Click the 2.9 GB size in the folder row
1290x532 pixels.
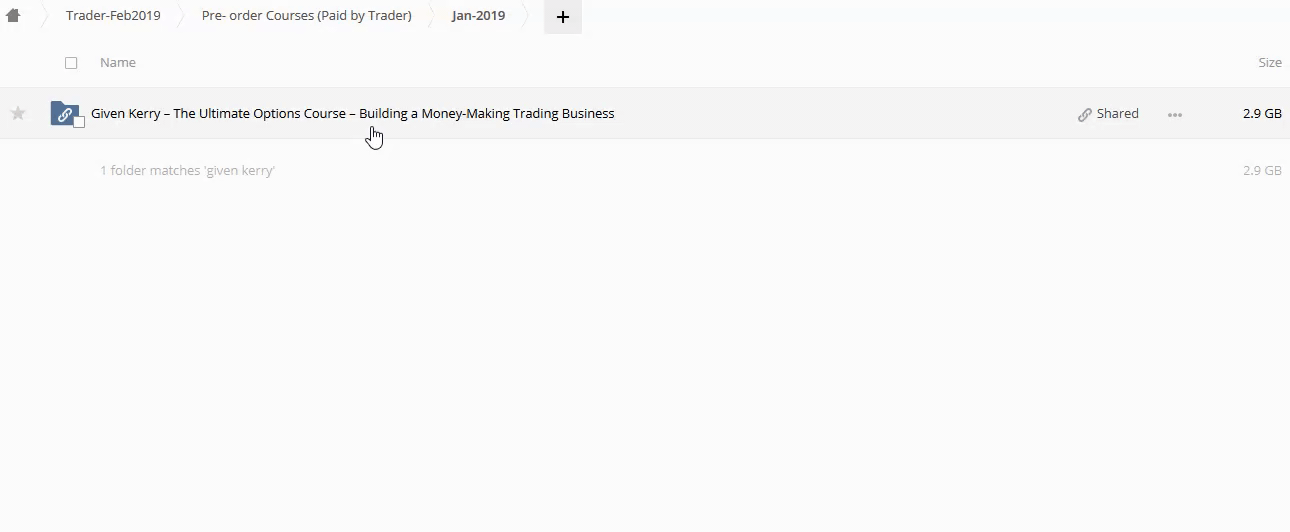[x=1261, y=114]
